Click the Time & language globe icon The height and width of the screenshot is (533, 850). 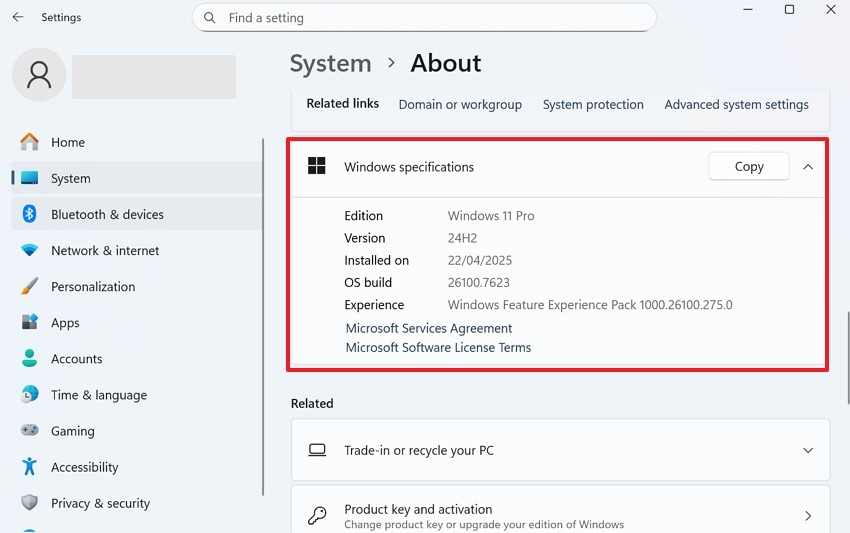(x=29, y=394)
